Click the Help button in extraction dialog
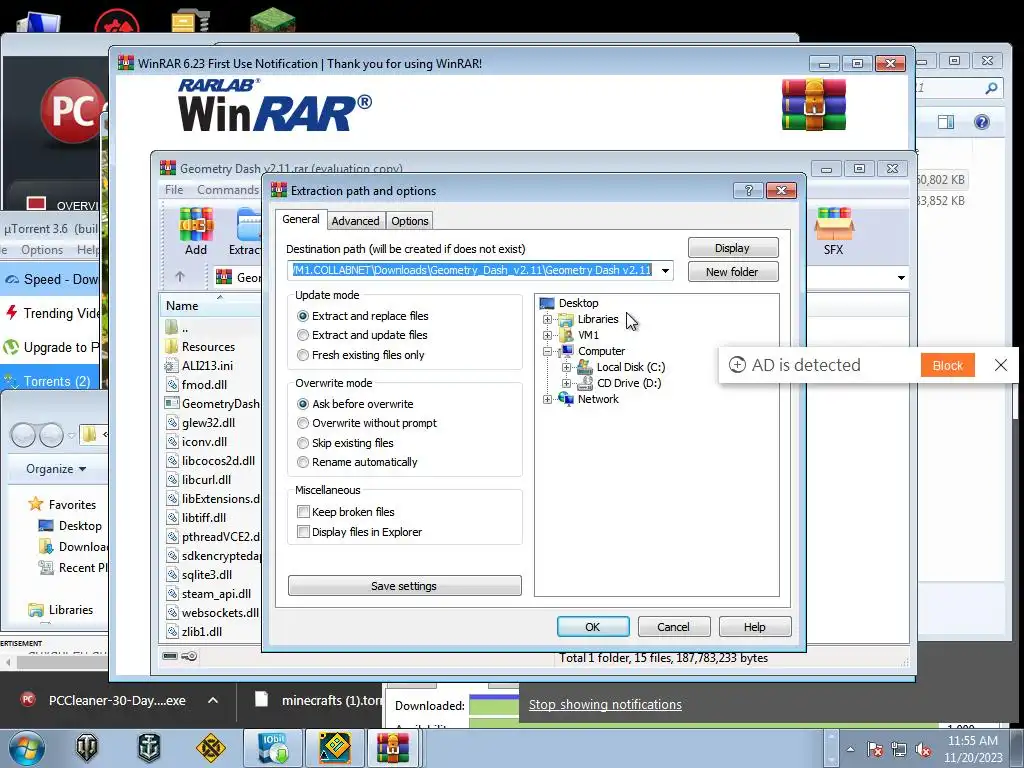 pos(754,627)
